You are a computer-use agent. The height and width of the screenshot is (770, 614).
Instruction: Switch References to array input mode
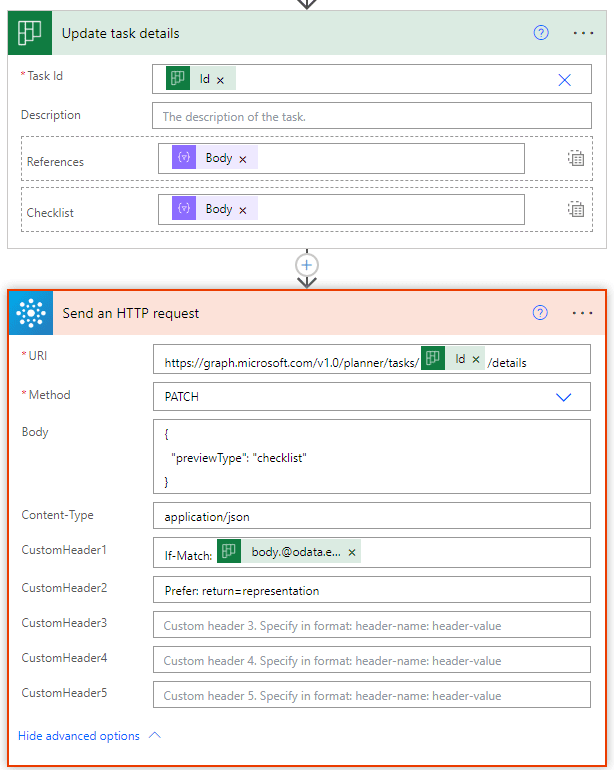tap(576, 158)
